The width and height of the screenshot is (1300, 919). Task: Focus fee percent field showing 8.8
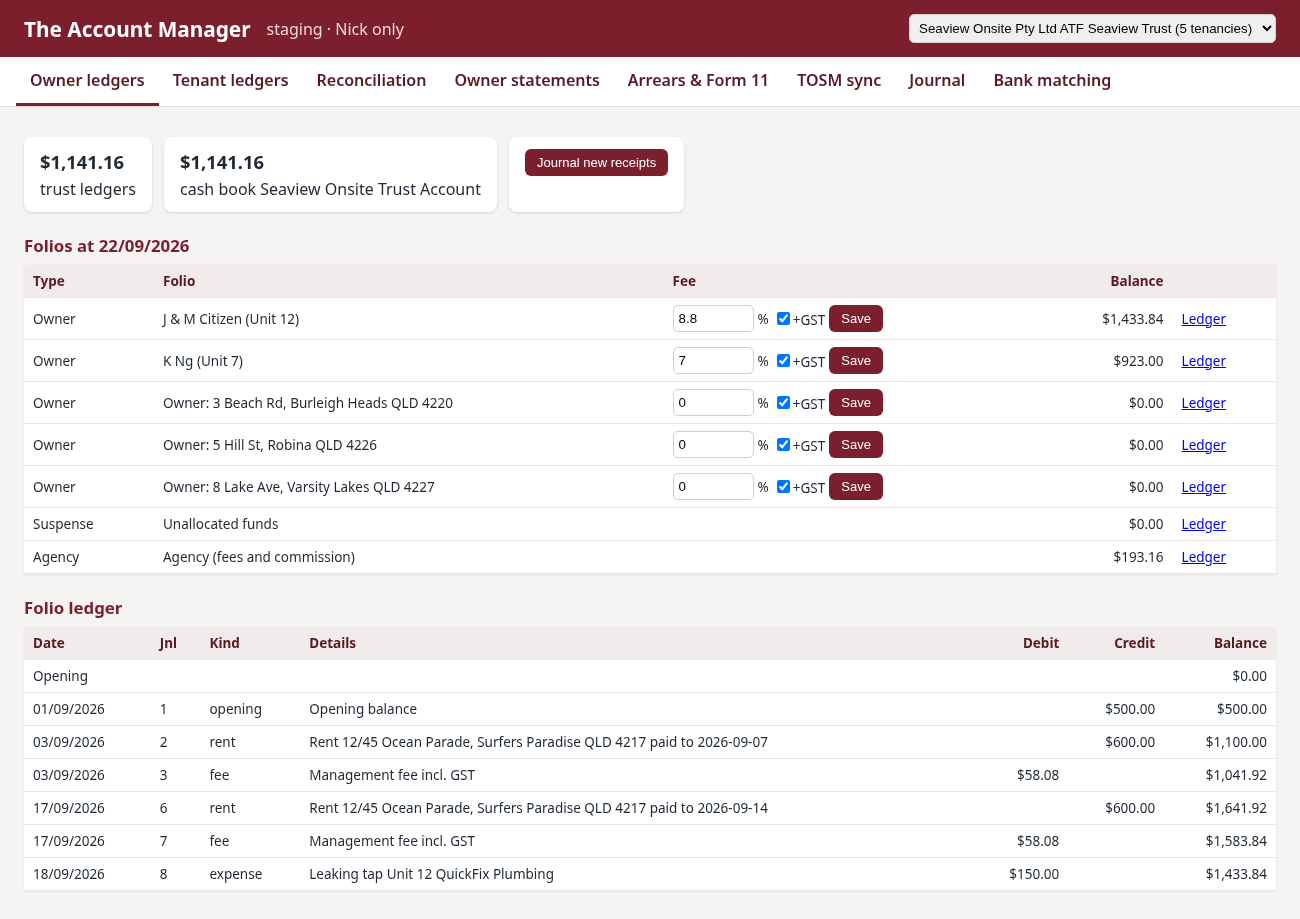713,319
